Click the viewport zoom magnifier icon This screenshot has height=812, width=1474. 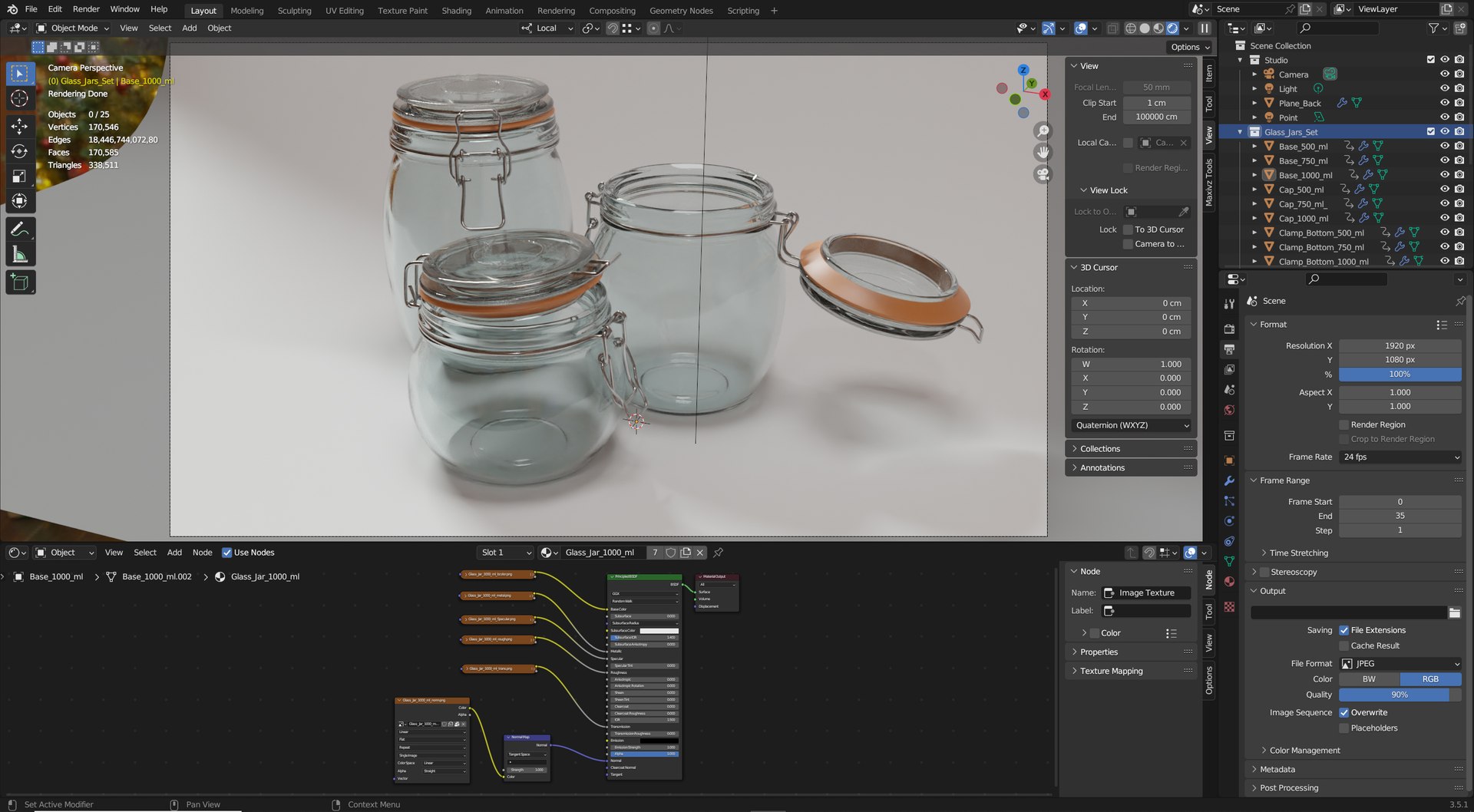(1043, 131)
